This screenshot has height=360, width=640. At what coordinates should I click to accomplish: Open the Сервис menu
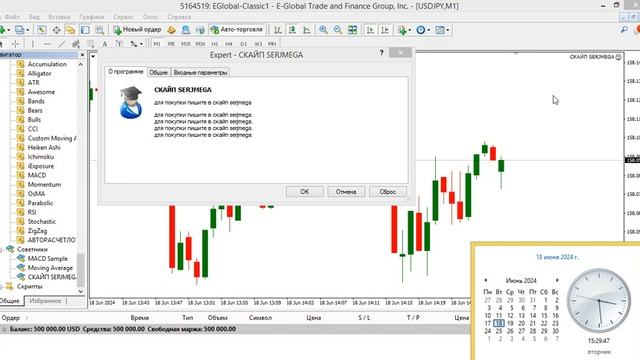(123, 17)
